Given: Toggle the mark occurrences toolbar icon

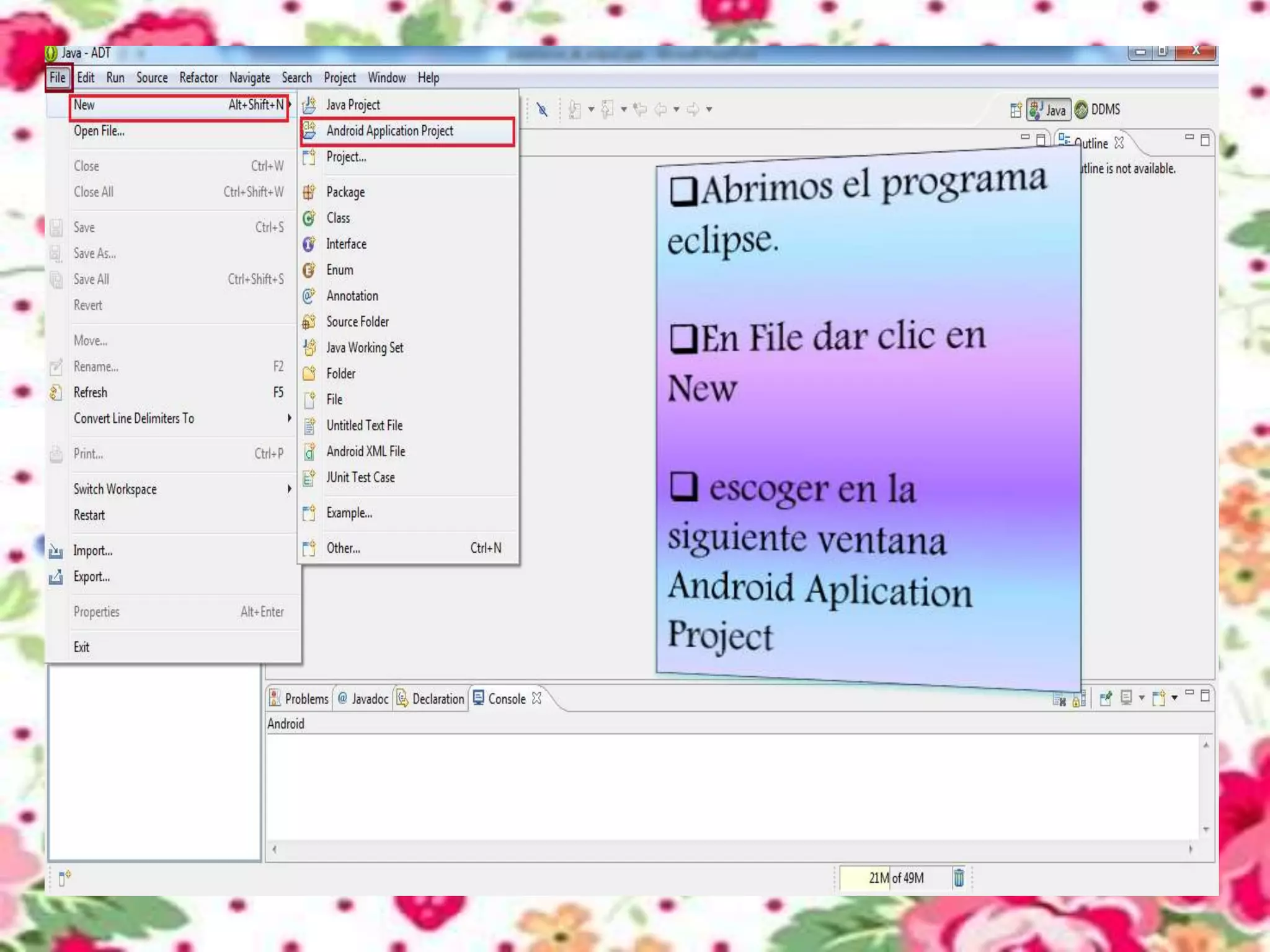Looking at the screenshot, I should 543,110.
